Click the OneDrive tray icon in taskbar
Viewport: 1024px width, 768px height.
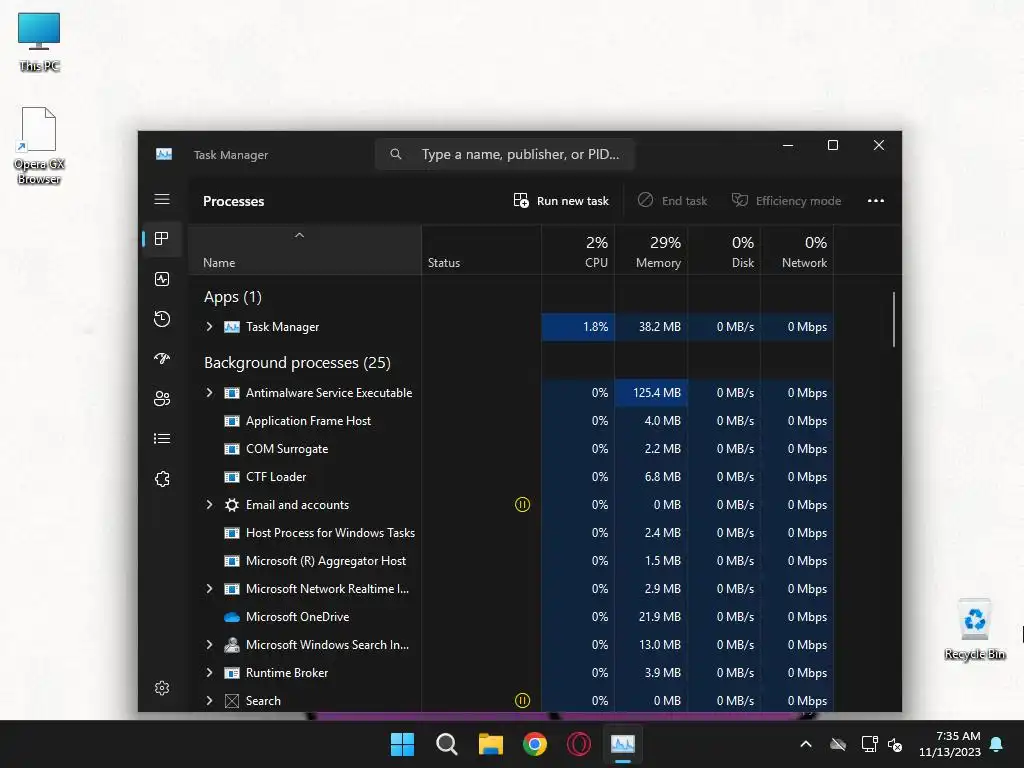click(x=838, y=744)
